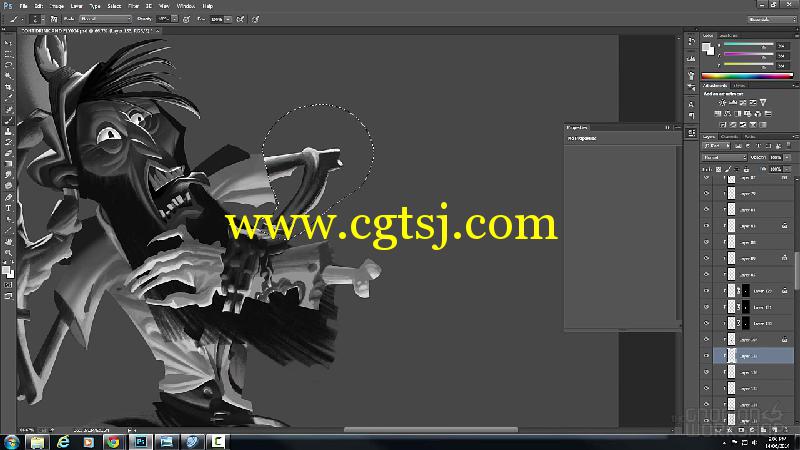This screenshot has width=800, height=450.
Task: Hide the layer just above selected layer
Action: (707, 339)
